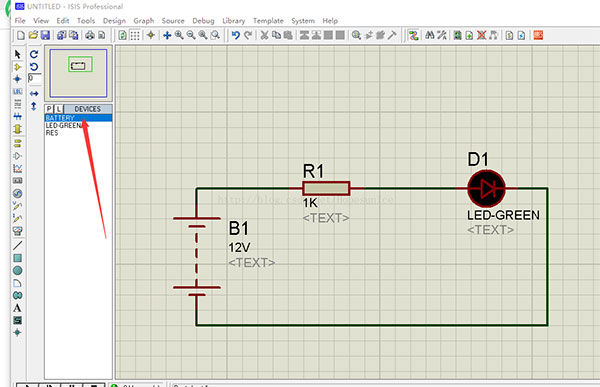The width and height of the screenshot is (600, 387).
Task: Open library manager with L button
Action: point(59,109)
